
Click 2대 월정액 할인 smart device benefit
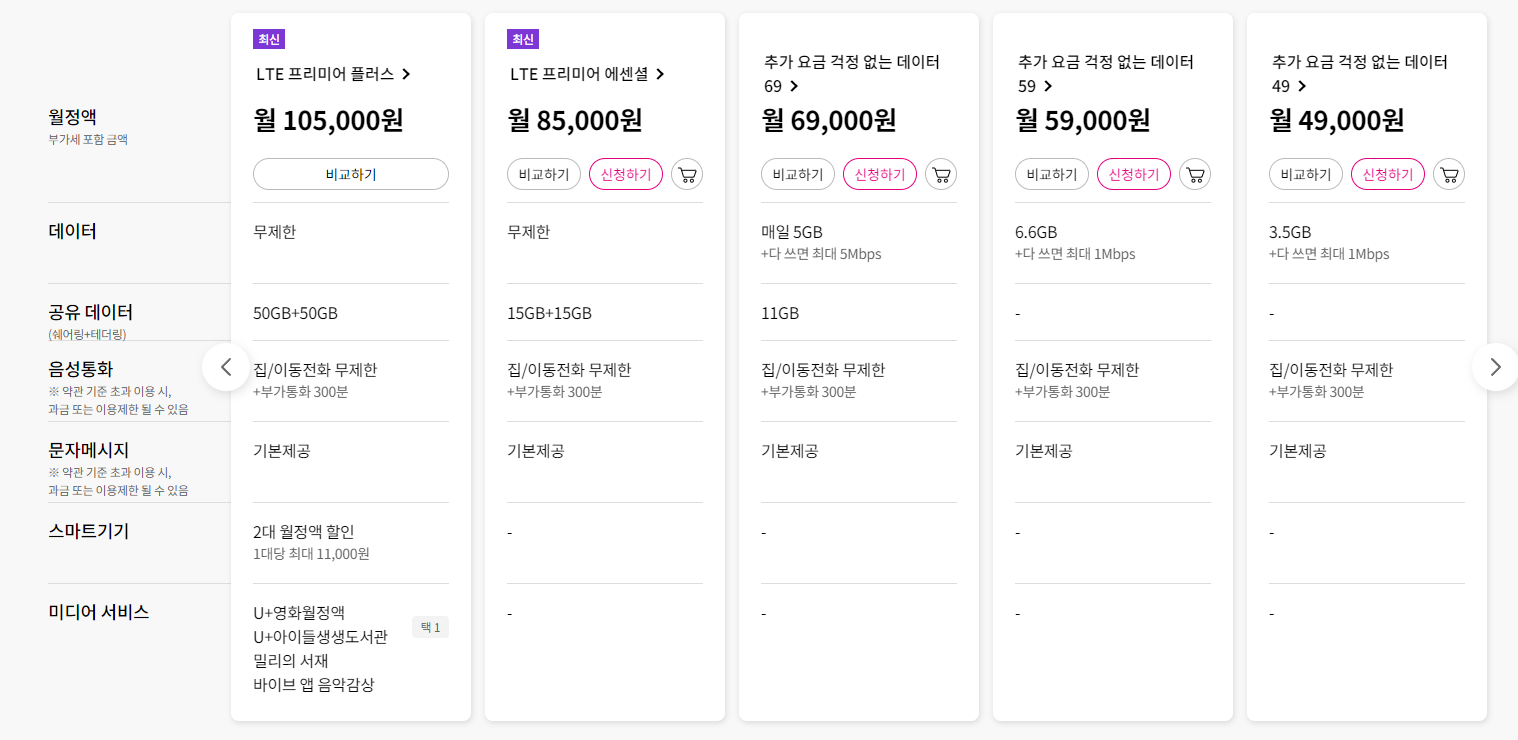pos(304,532)
